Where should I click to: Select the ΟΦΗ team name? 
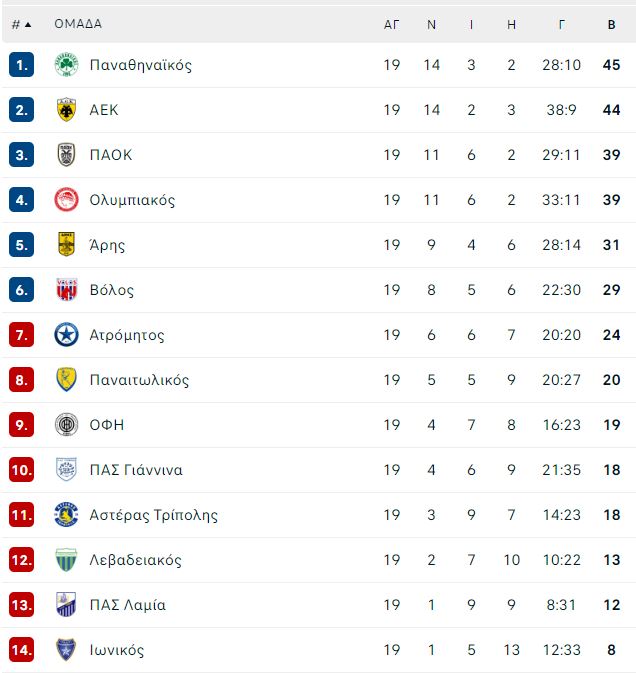point(107,425)
